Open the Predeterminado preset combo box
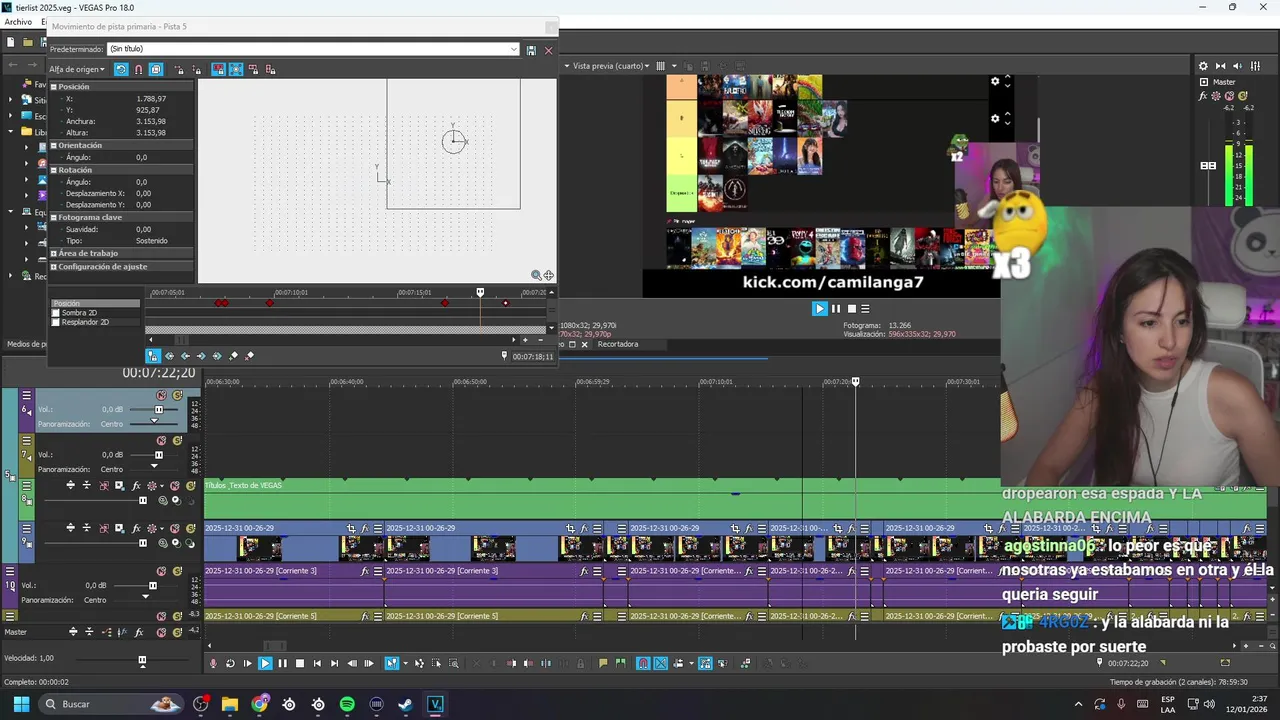Image resolution: width=1280 pixels, height=720 pixels. 314,49
